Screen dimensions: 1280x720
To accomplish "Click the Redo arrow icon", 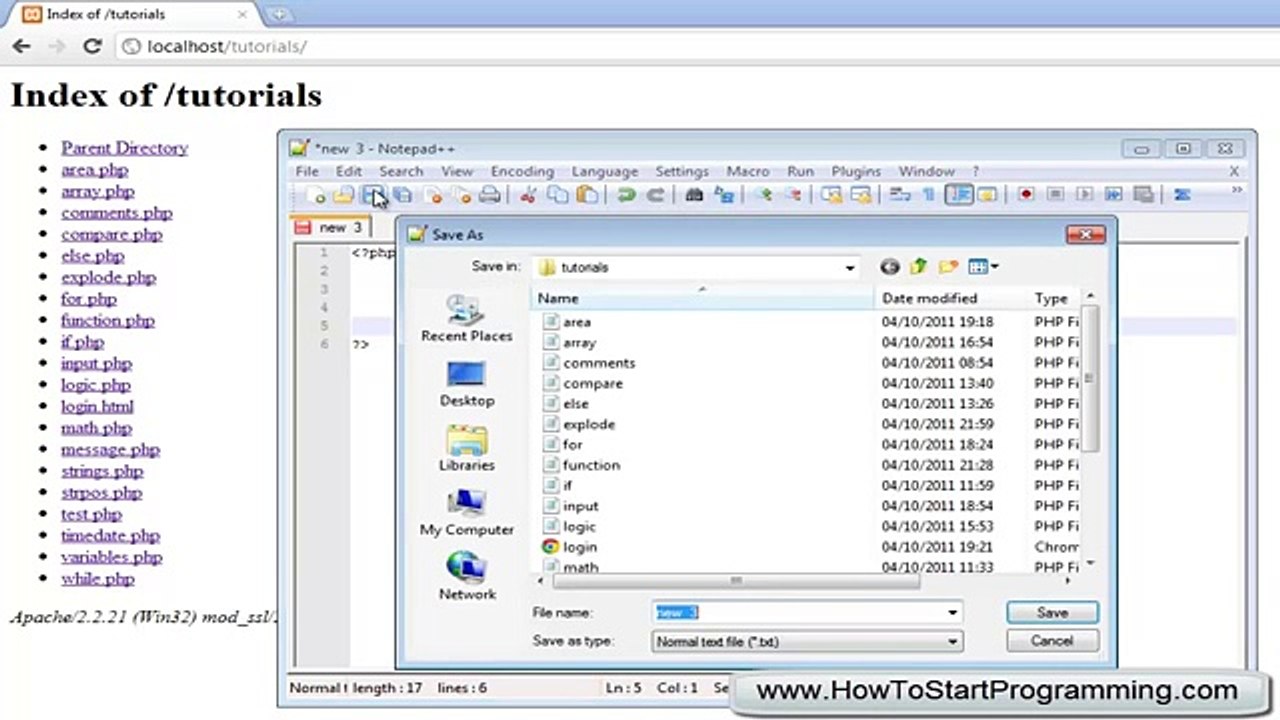I will point(656,195).
